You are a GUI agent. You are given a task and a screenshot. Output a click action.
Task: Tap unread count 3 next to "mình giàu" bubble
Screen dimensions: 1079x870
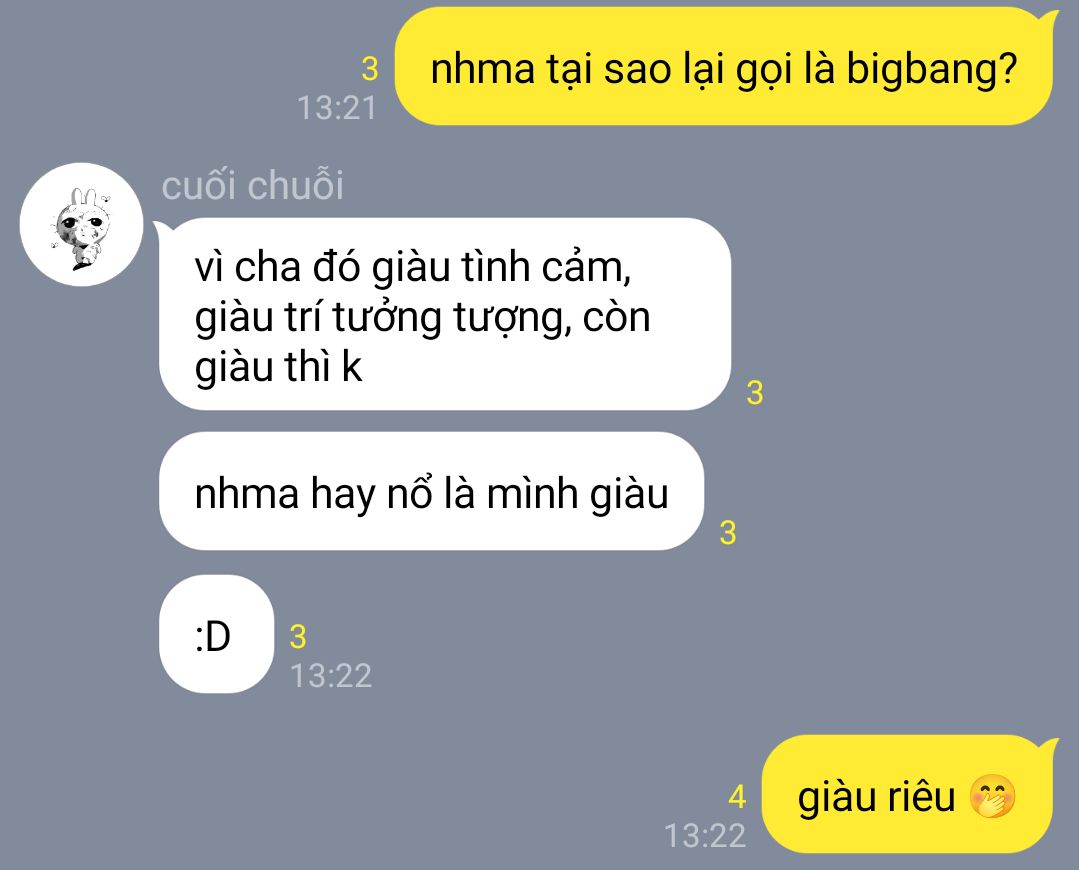click(728, 533)
